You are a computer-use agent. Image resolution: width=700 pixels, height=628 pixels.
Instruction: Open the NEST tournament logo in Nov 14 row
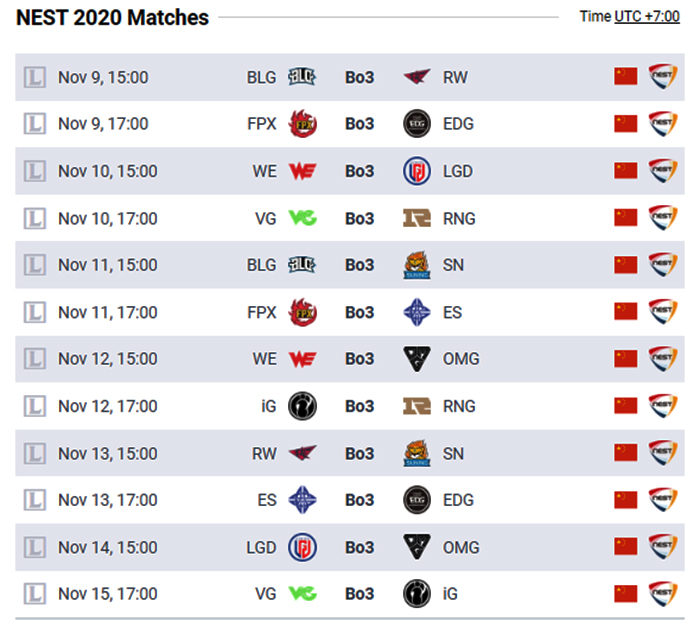[x=663, y=547]
